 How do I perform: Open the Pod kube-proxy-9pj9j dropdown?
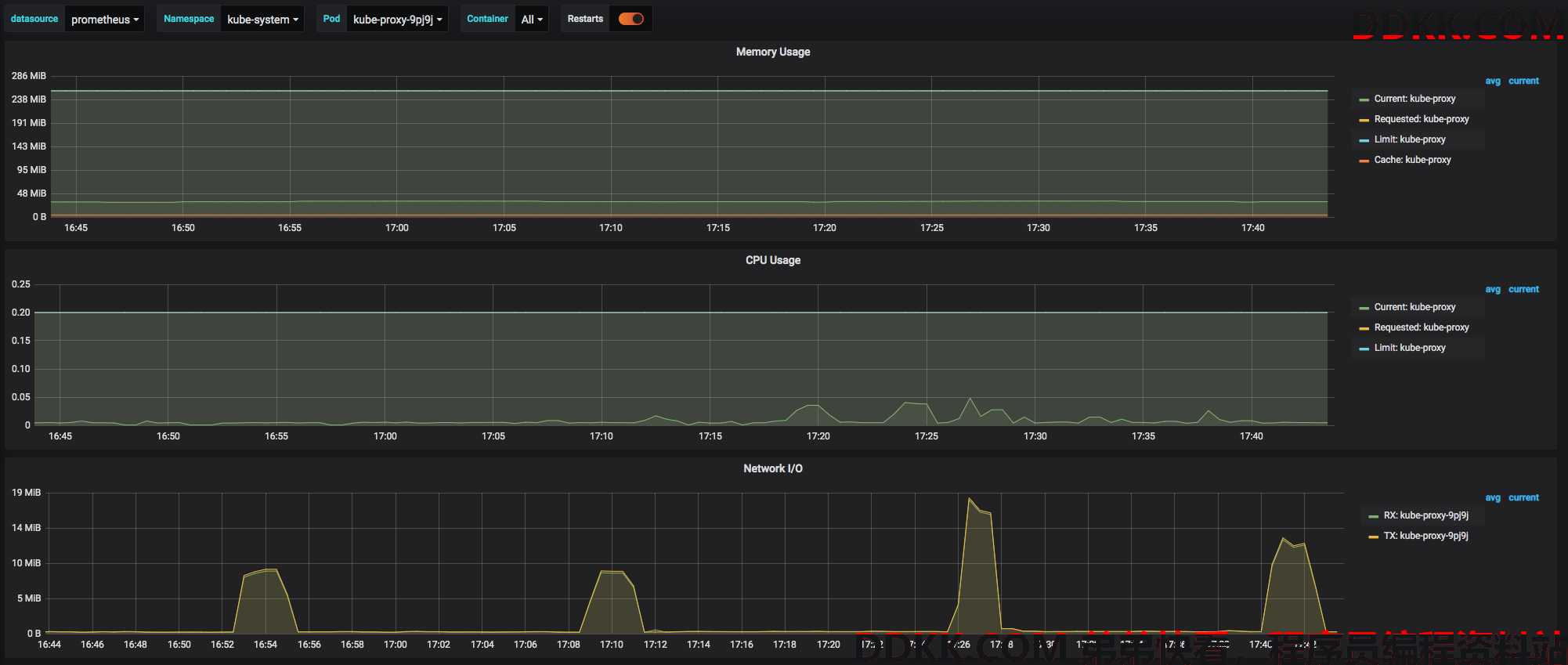click(397, 19)
